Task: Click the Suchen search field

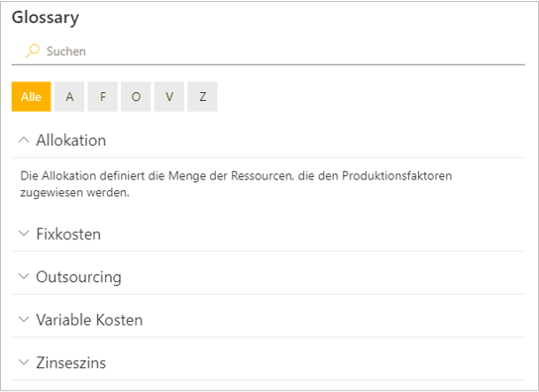Action: pyautogui.click(x=268, y=51)
